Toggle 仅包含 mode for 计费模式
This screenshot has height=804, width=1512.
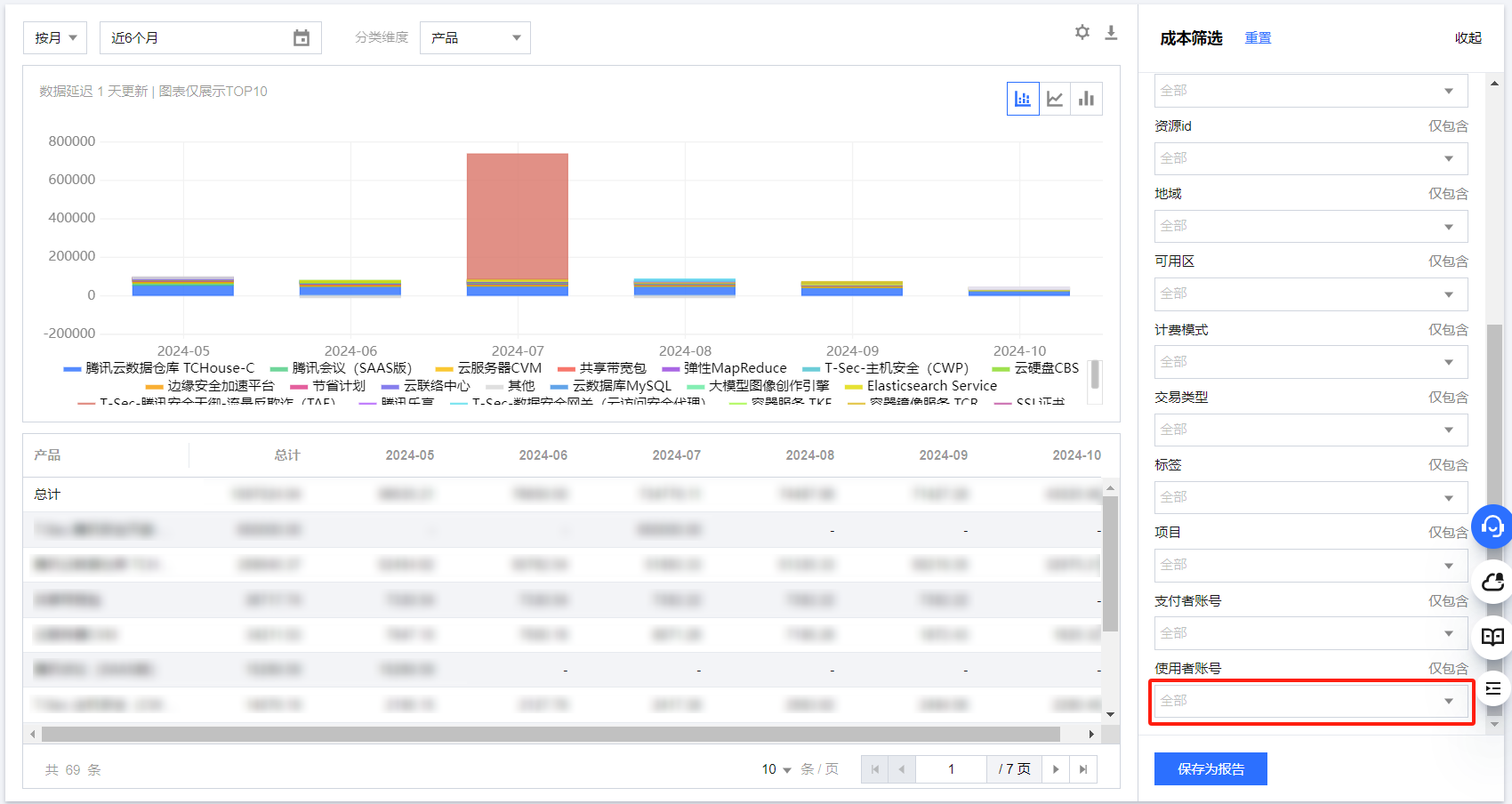tap(1448, 330)
